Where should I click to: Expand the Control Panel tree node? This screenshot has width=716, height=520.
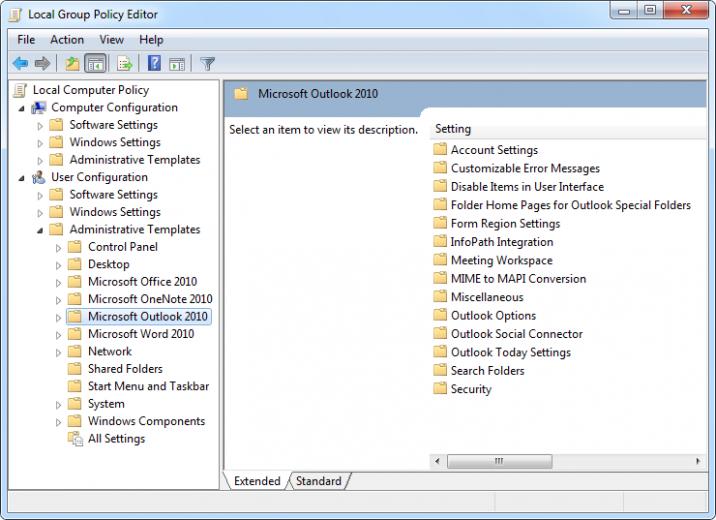click(x=58, y=248)
